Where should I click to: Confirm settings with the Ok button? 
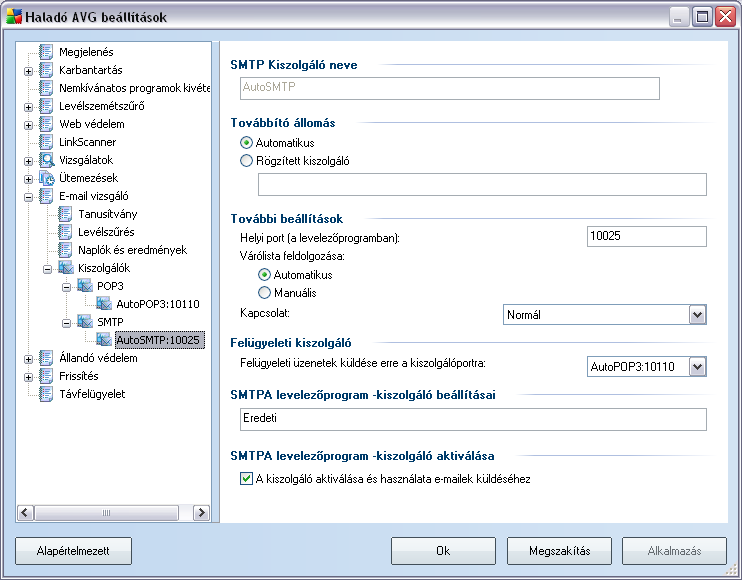point(443,551)
